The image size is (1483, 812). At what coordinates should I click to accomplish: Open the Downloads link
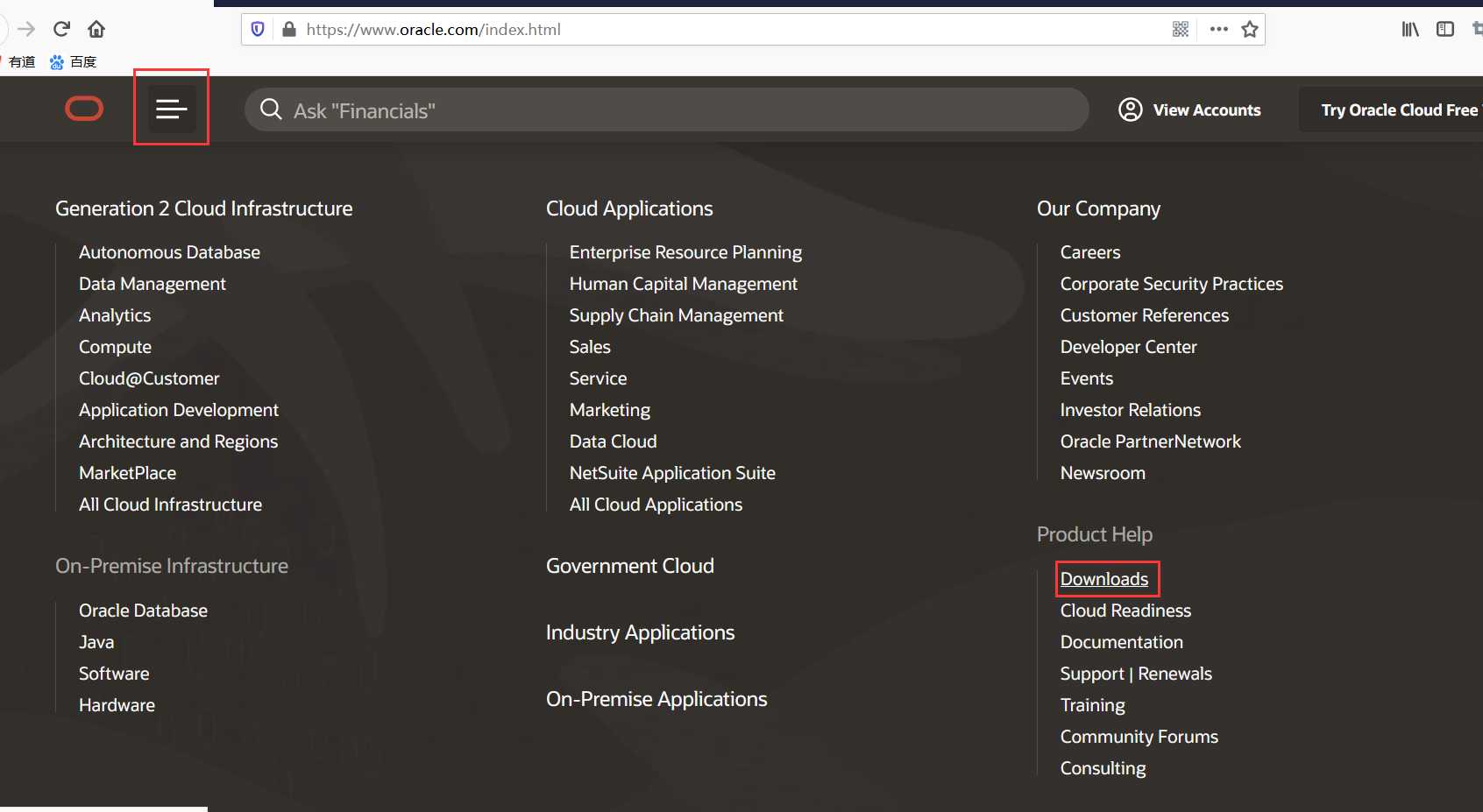tap(1104, 579)
